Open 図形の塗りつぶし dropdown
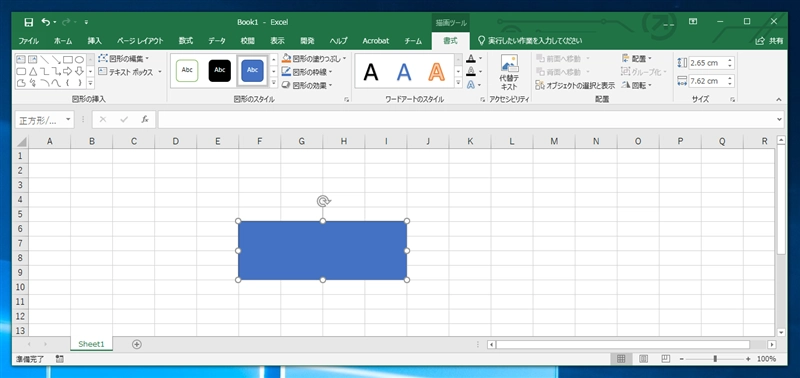The height and width of the screenshot is (378, 800). click(314, 59)
